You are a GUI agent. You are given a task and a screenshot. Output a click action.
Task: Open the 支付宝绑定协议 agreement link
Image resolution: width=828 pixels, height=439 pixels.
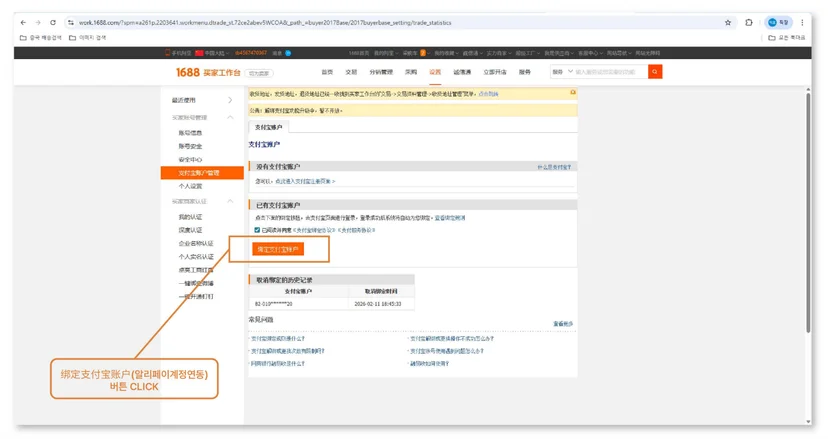pyautogui.click(x=314, y=230)
